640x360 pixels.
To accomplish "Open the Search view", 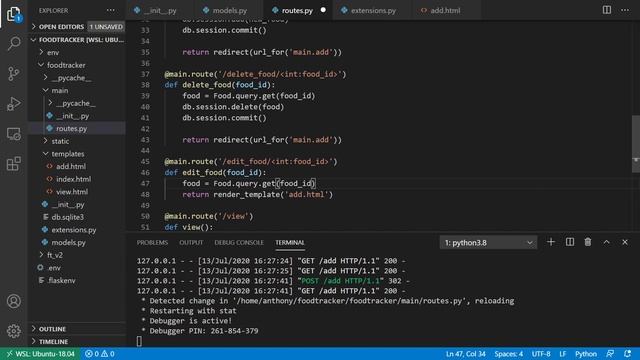I will [x=14, y=43].
